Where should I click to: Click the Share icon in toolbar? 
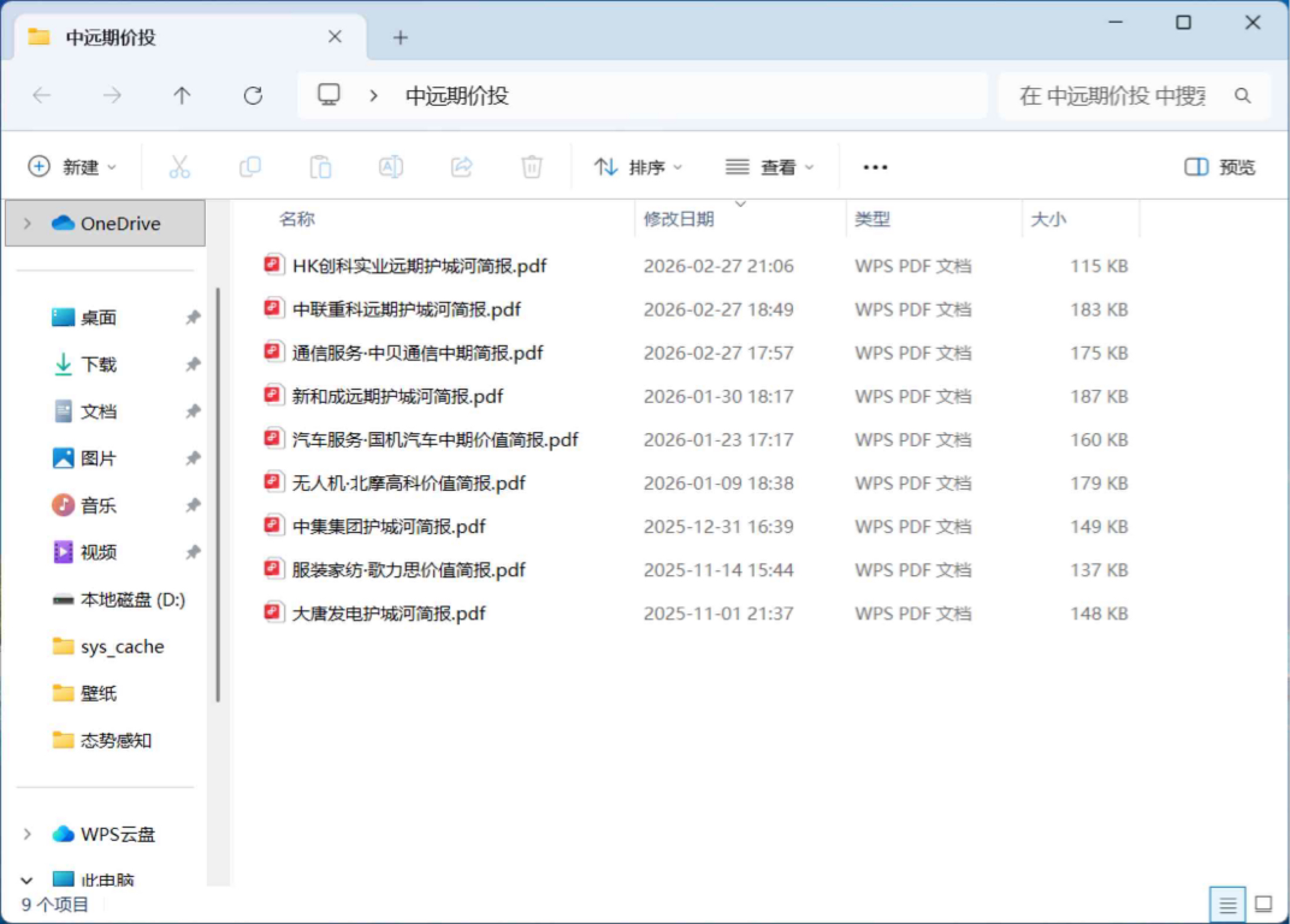click(461, 167)
